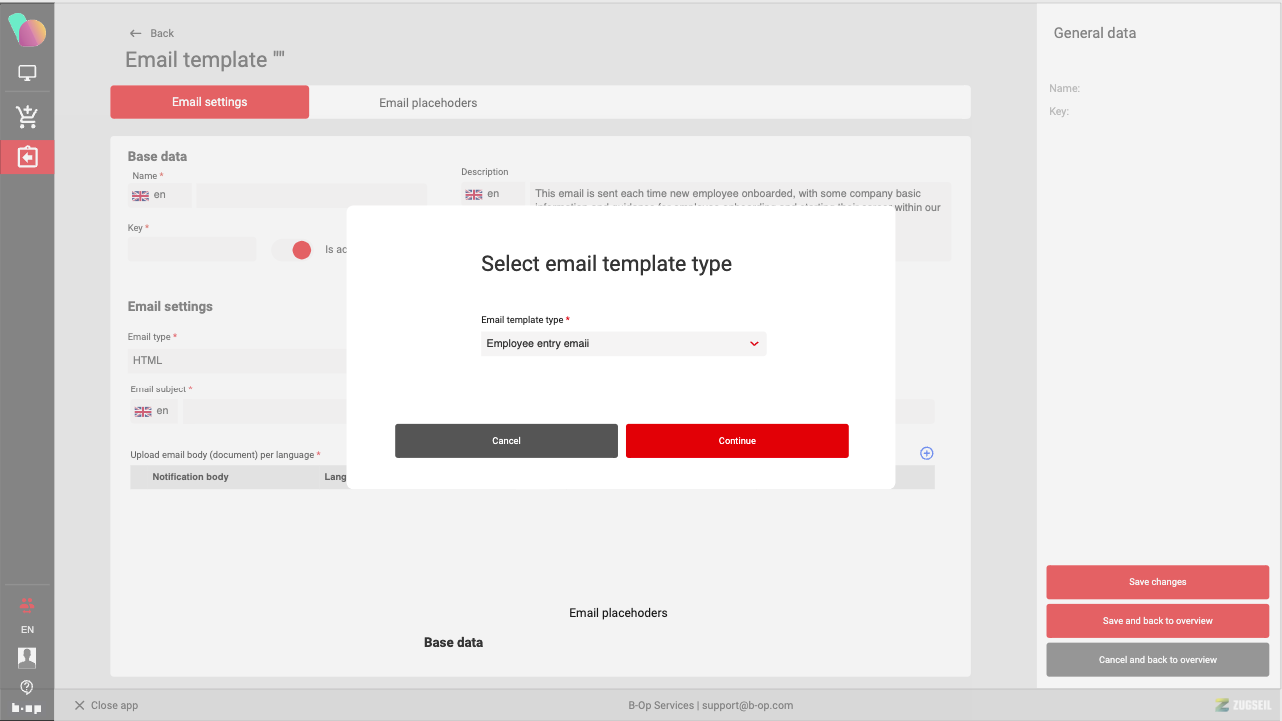
Task: Open the Name field language selector
Action: (159, 196)
